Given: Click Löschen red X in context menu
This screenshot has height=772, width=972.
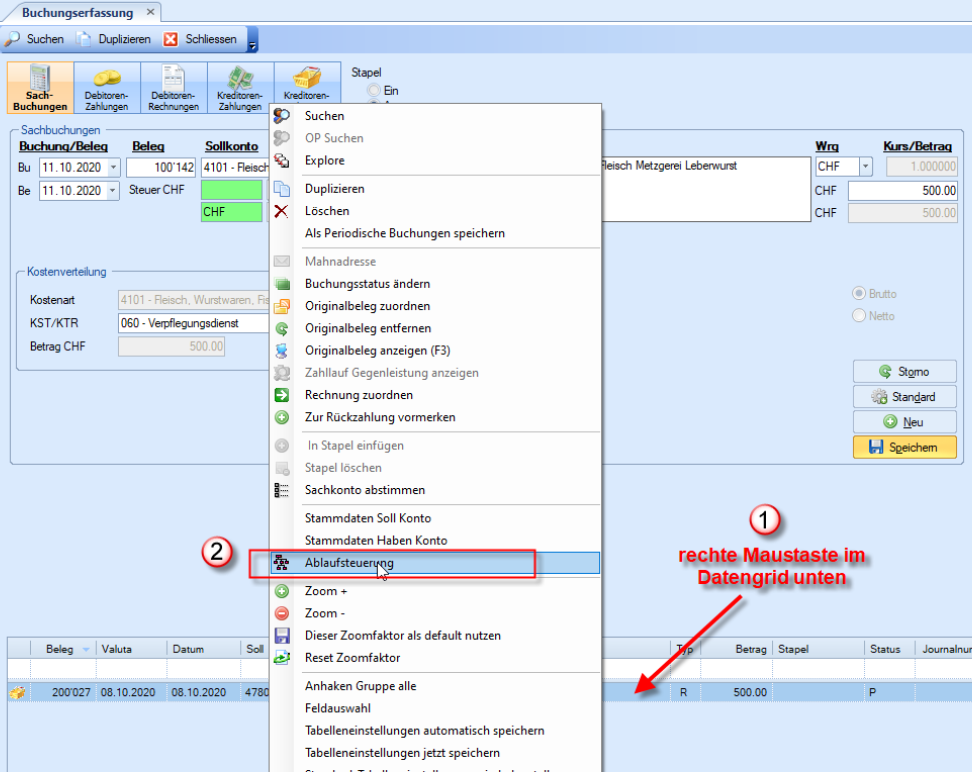Looking at the screenshot, I should pos(282,211).
